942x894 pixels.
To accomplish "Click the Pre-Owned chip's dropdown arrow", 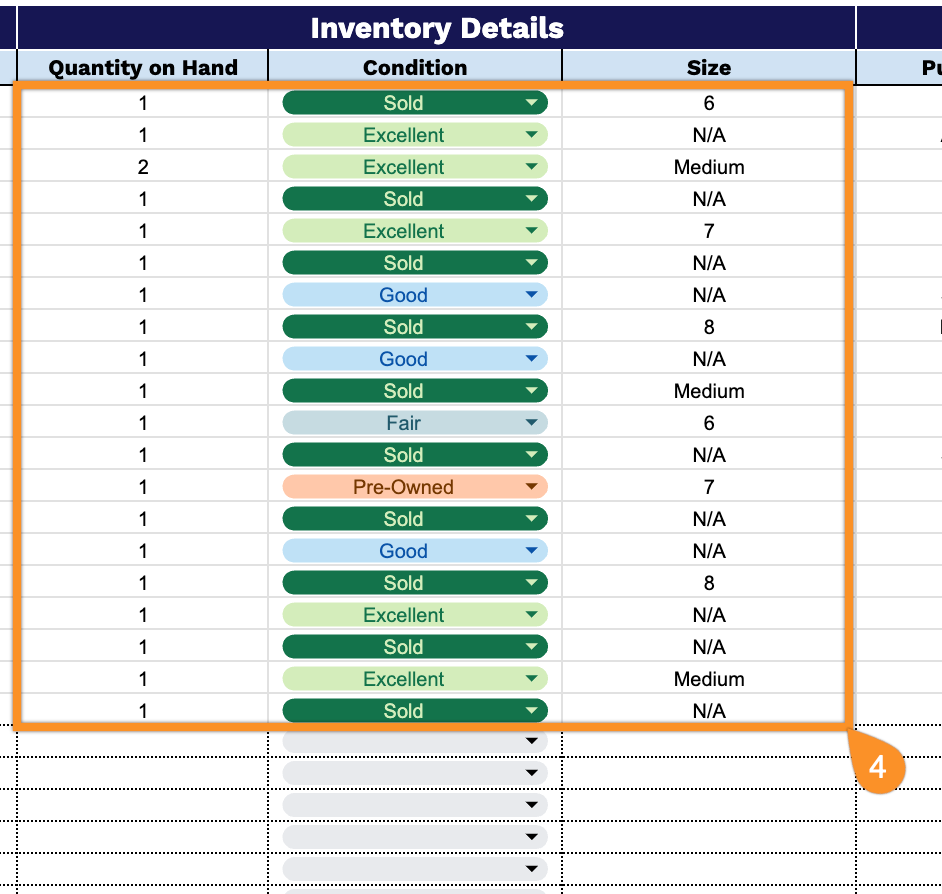I will pos(531,487).
